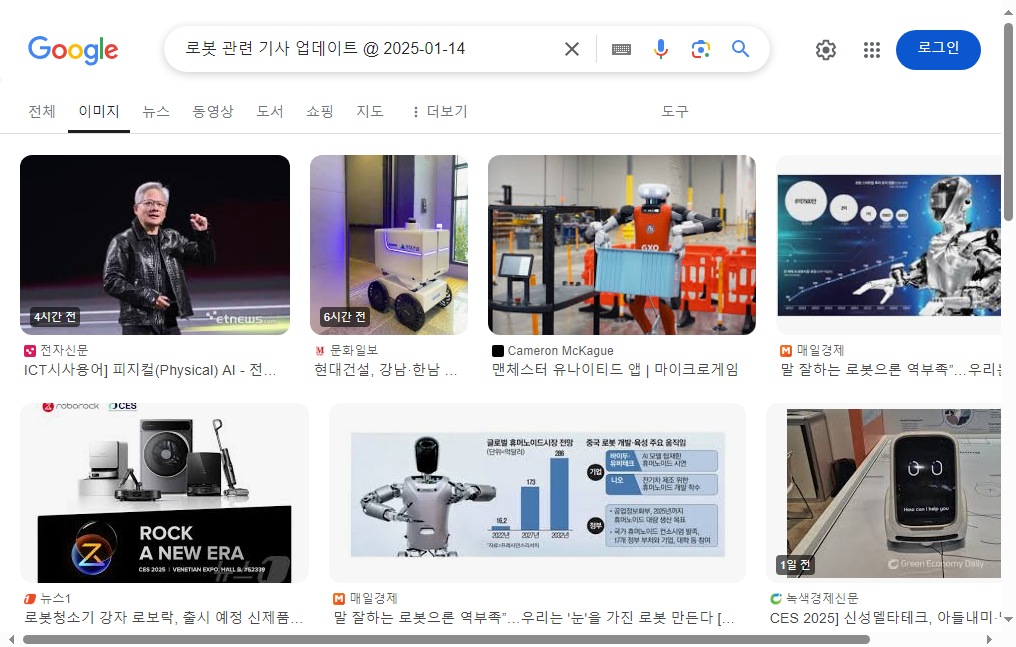This screenshot has width=1016, height=647.
Task: Start voice search with the microphone
Action: pyautogui.click(x=660, y=49)
